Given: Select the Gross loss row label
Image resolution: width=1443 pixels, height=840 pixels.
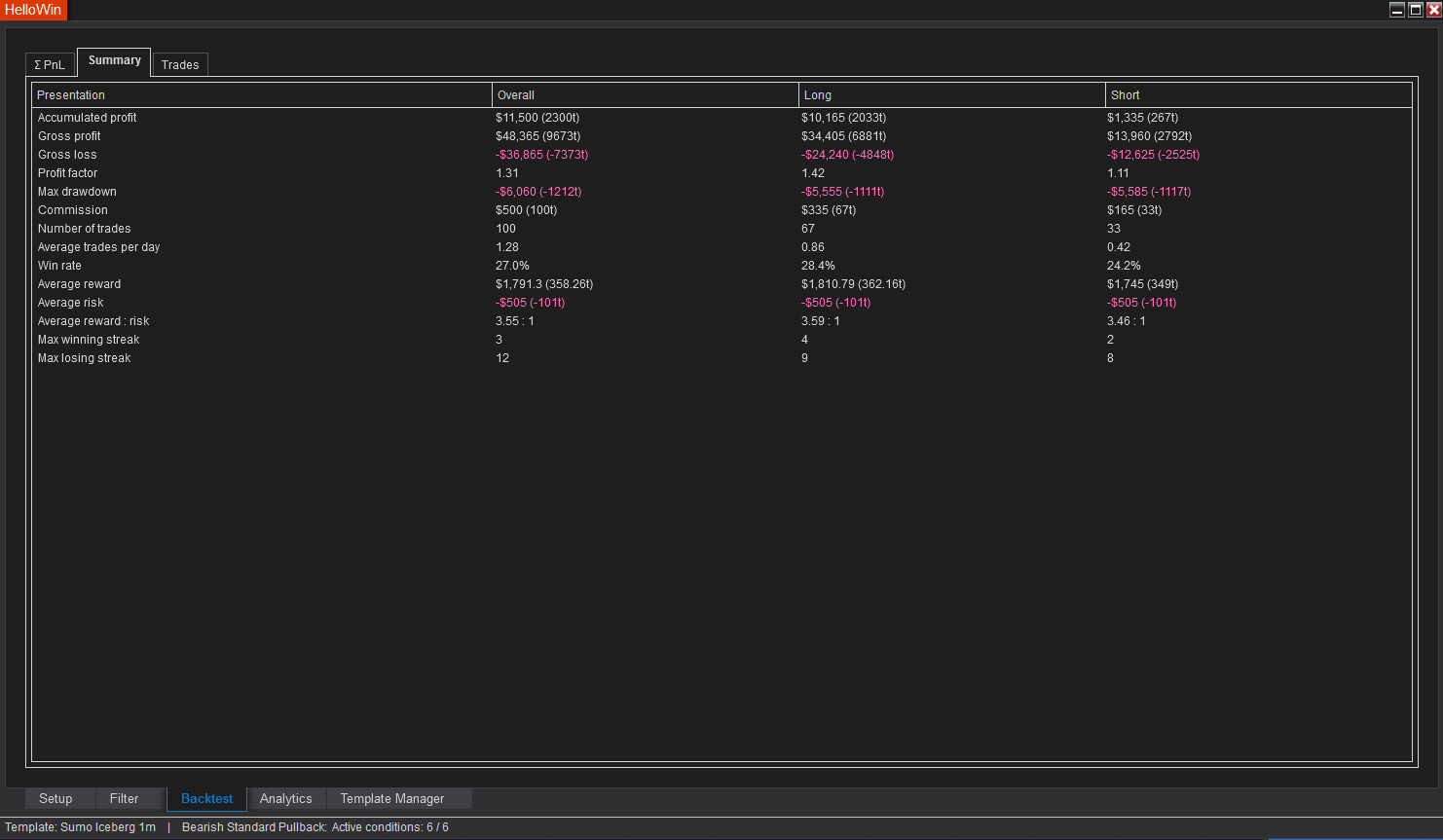Looking at the screenshot, I should point(67,155).
